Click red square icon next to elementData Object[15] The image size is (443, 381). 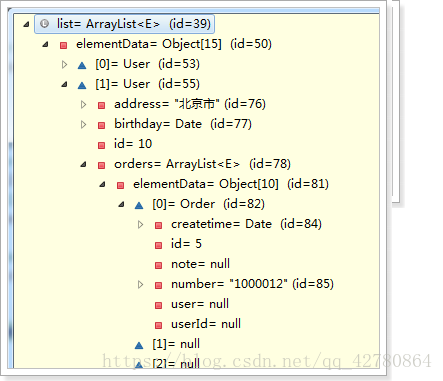coord(63,45)
